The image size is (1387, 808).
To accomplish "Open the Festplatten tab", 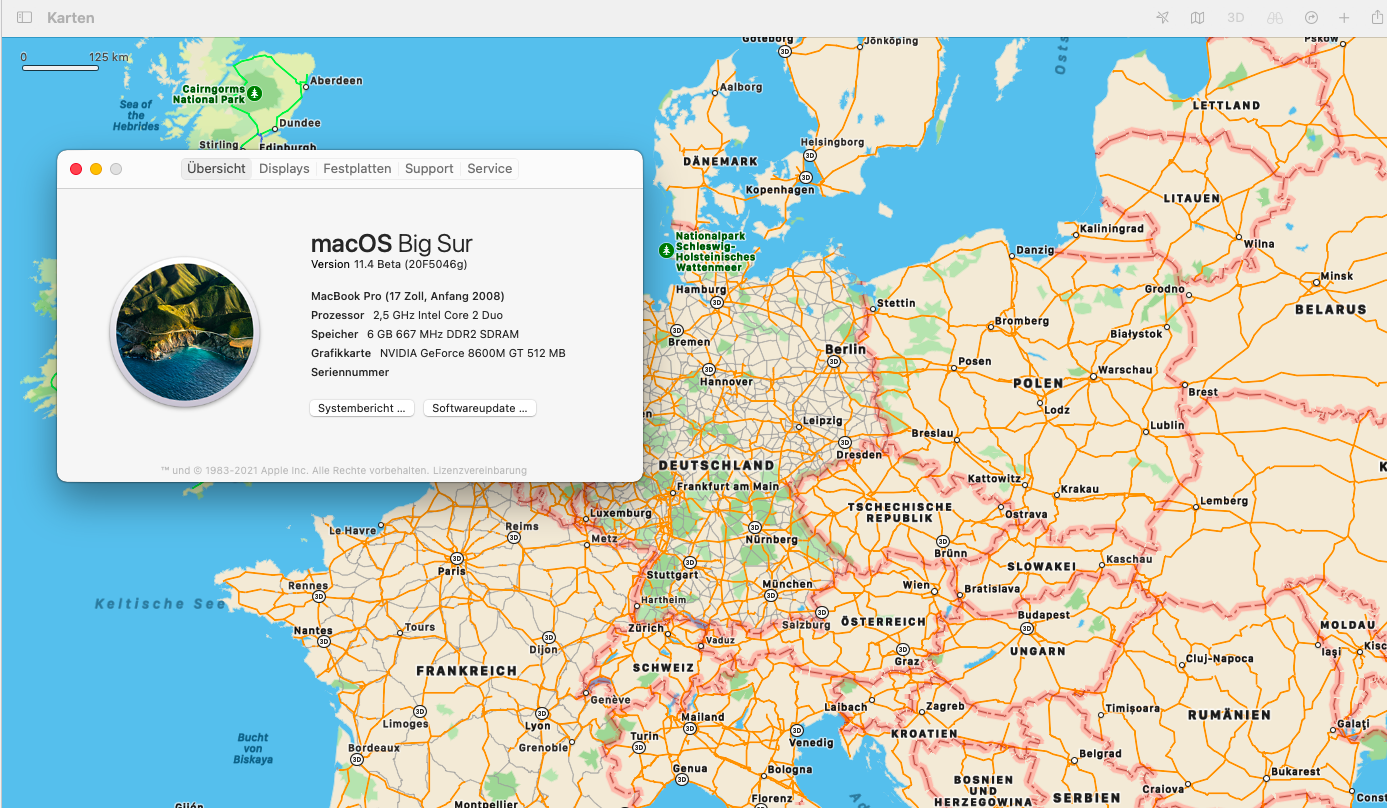I will click(x=357, y=169).
